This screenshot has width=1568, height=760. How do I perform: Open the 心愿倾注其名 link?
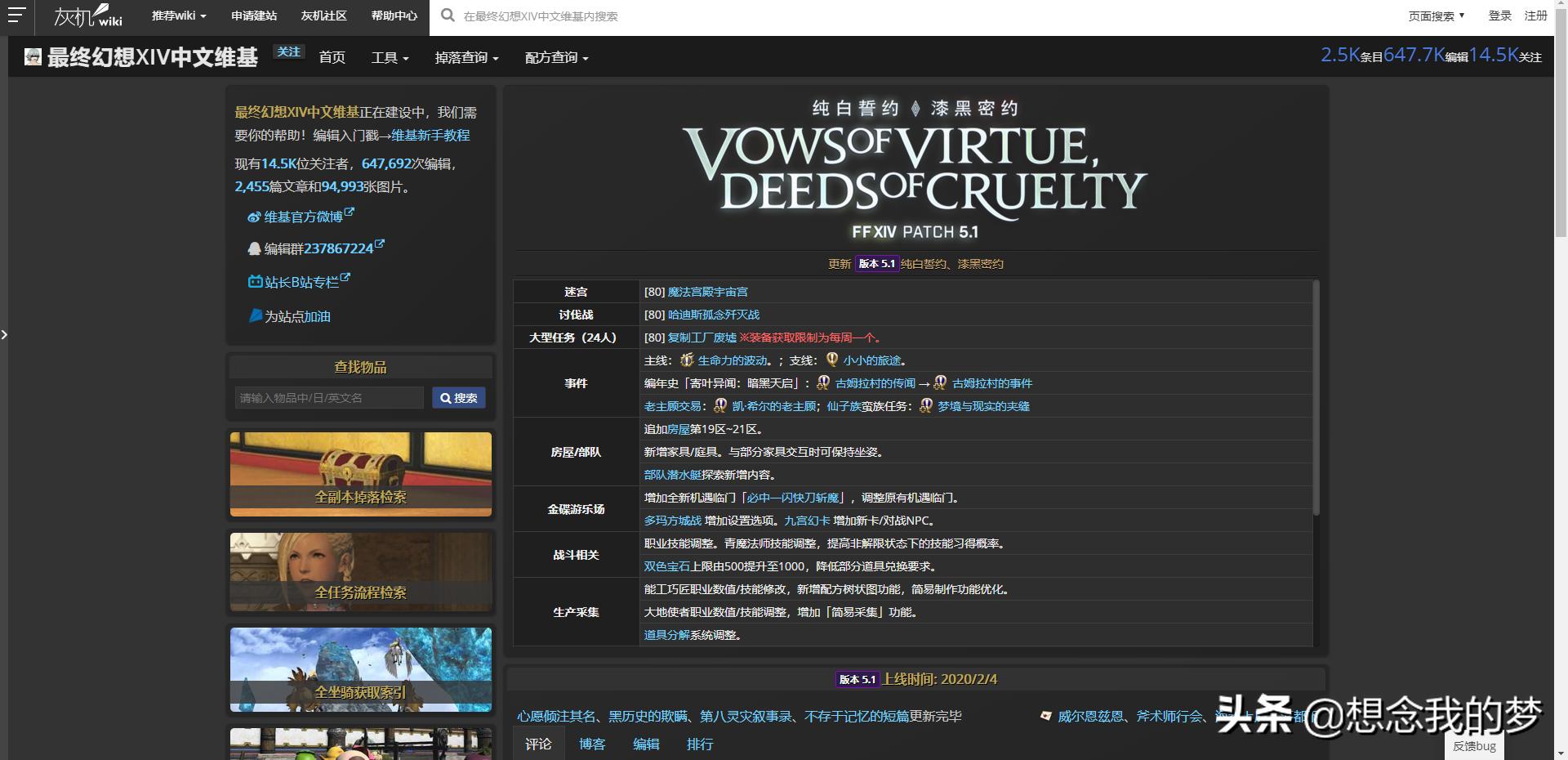(x=556, y=716)
